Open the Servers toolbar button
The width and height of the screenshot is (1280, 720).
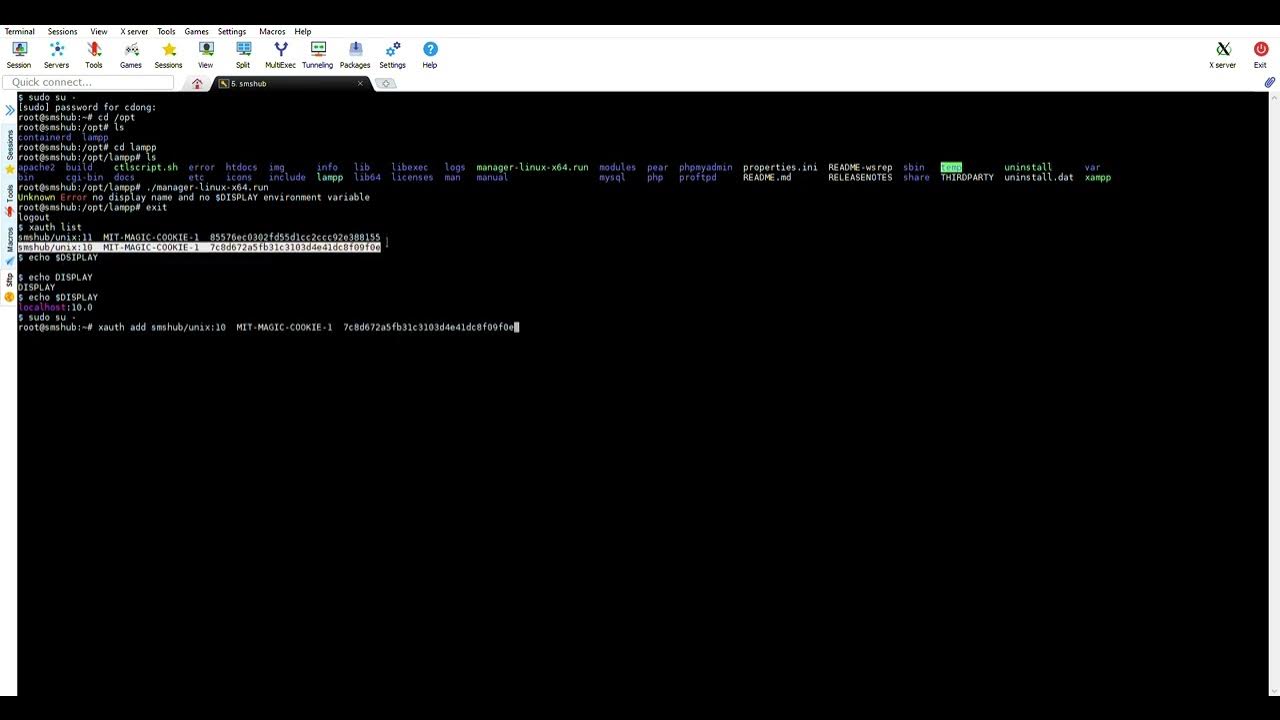click(x=56, y=55)
